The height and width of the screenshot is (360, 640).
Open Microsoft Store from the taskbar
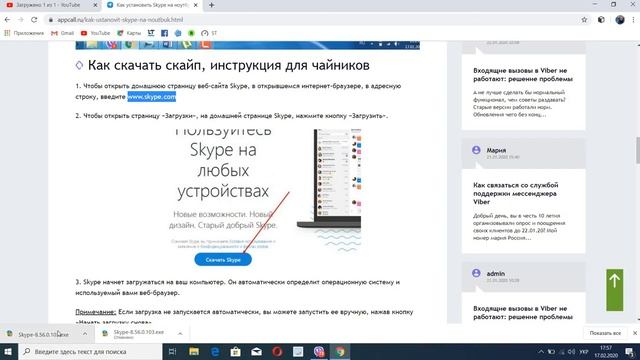(x=236, y=351)
